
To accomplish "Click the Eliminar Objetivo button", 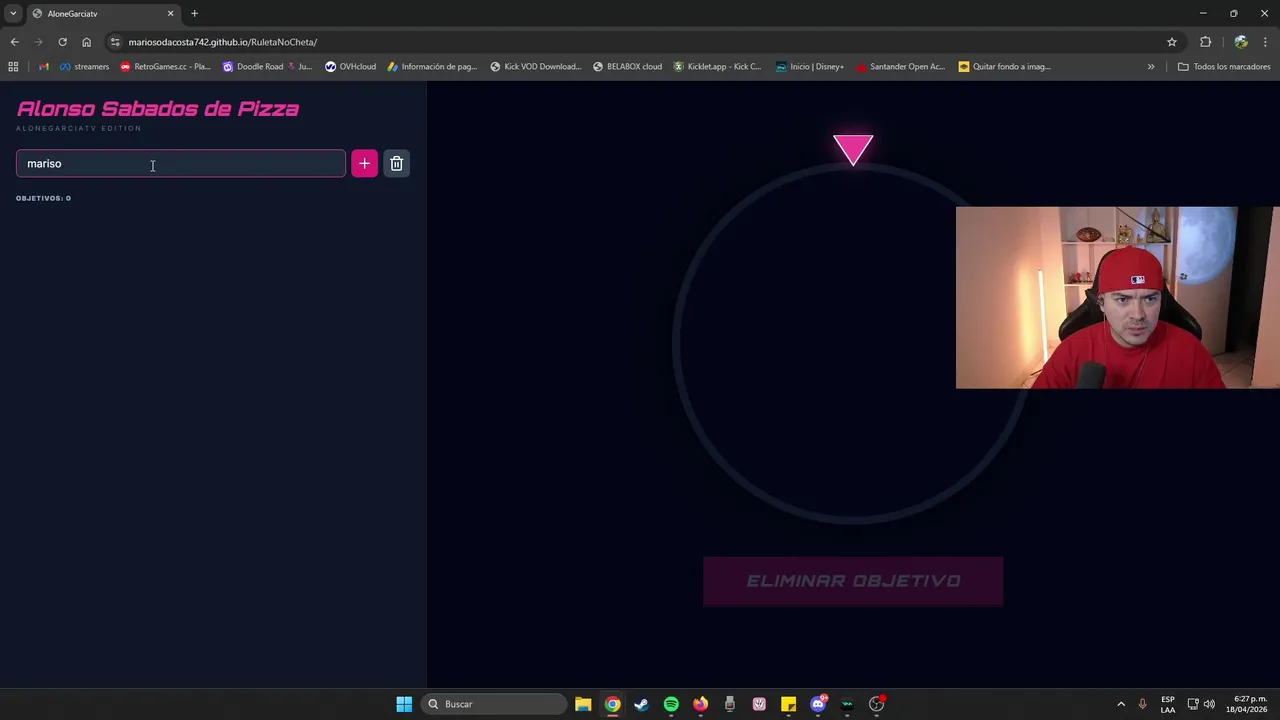I will 853,581.
